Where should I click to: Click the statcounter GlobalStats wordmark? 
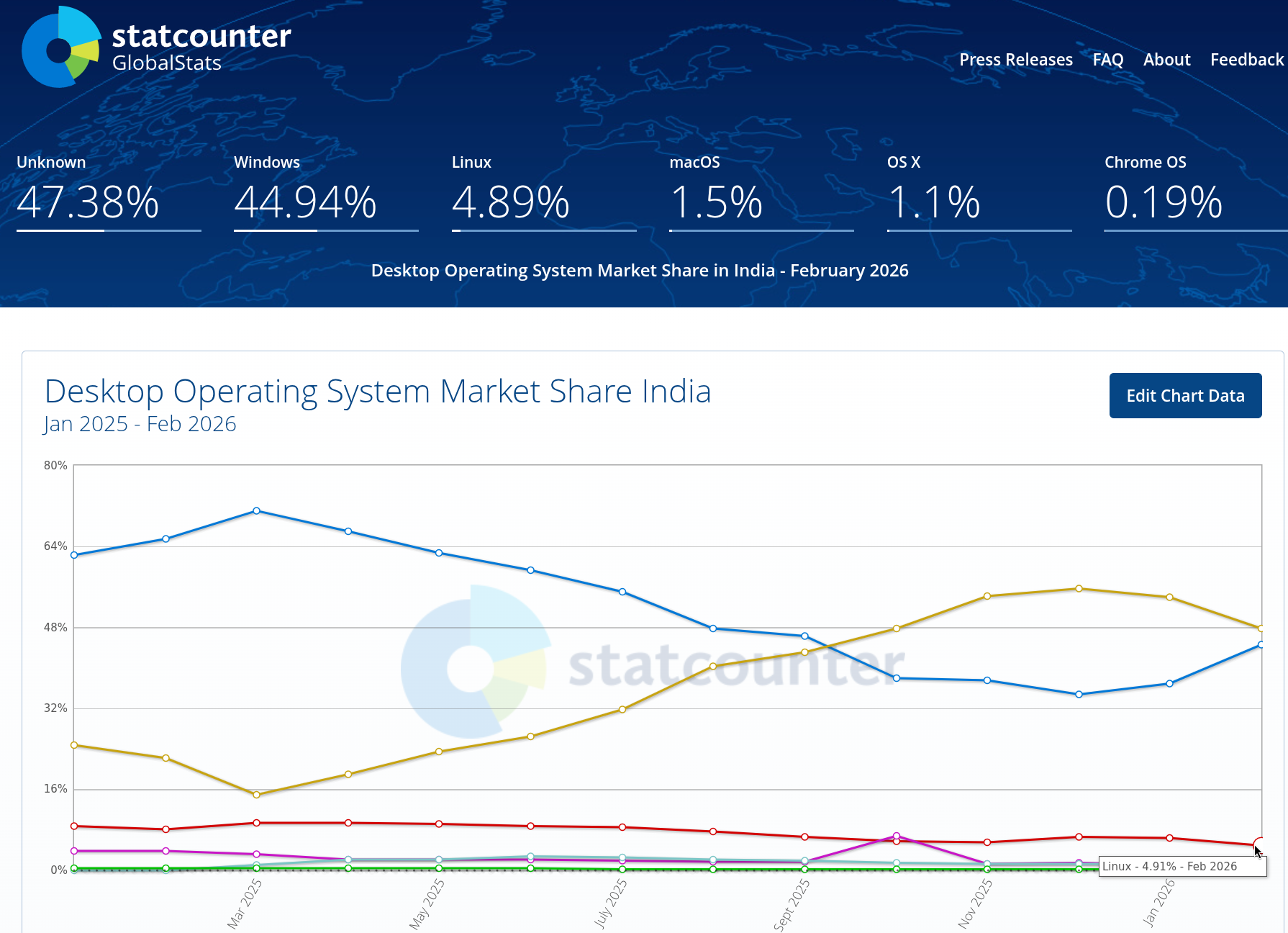click(201, 48)
